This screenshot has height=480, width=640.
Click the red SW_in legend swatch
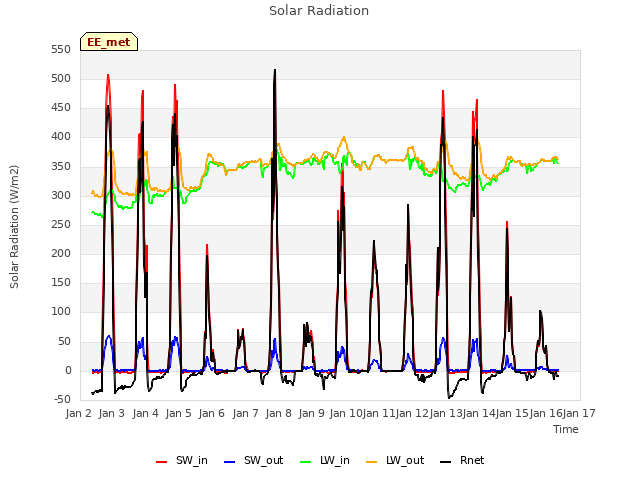click(x=162, y=462)
